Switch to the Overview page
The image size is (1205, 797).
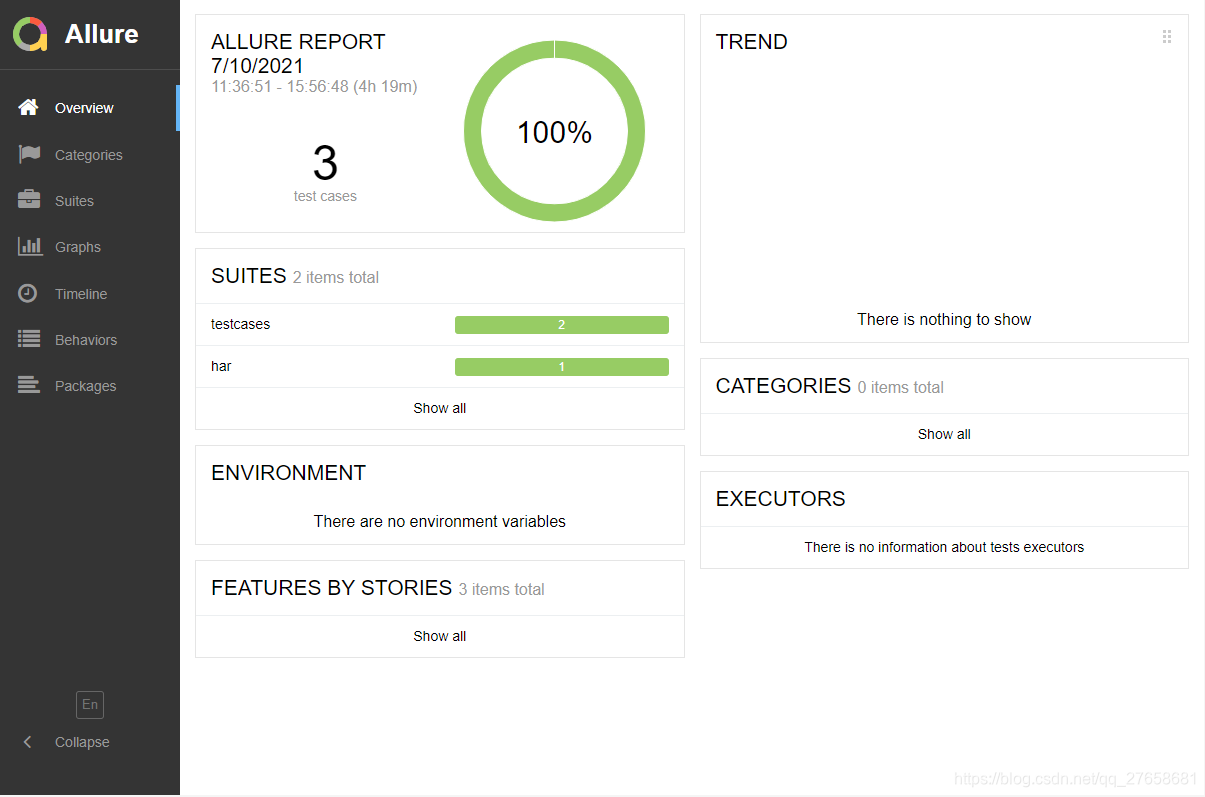[x=84, y=107]
